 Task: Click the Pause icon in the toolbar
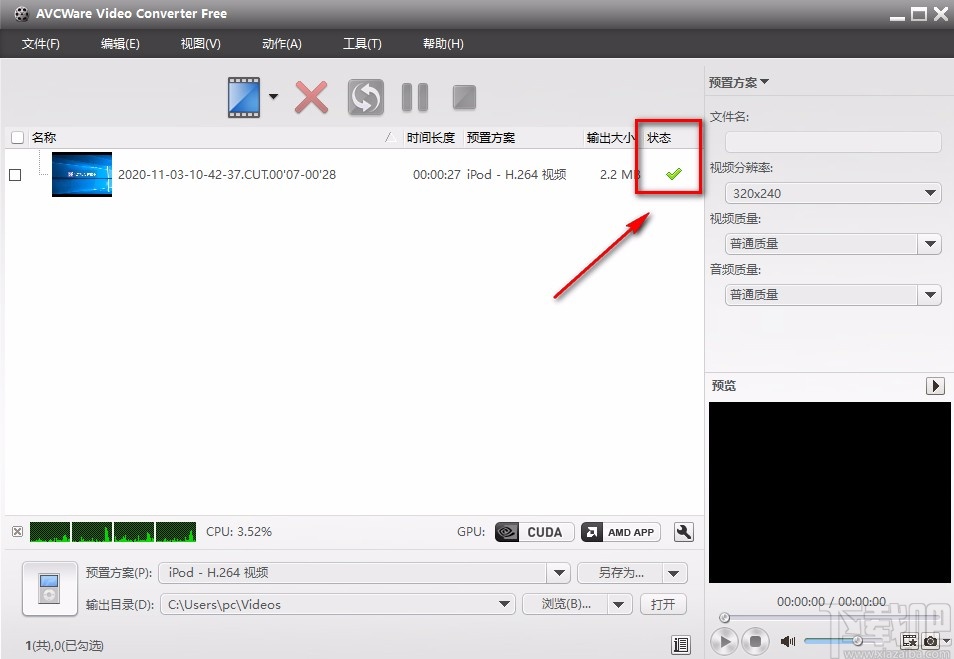click(x=414, y=97)
